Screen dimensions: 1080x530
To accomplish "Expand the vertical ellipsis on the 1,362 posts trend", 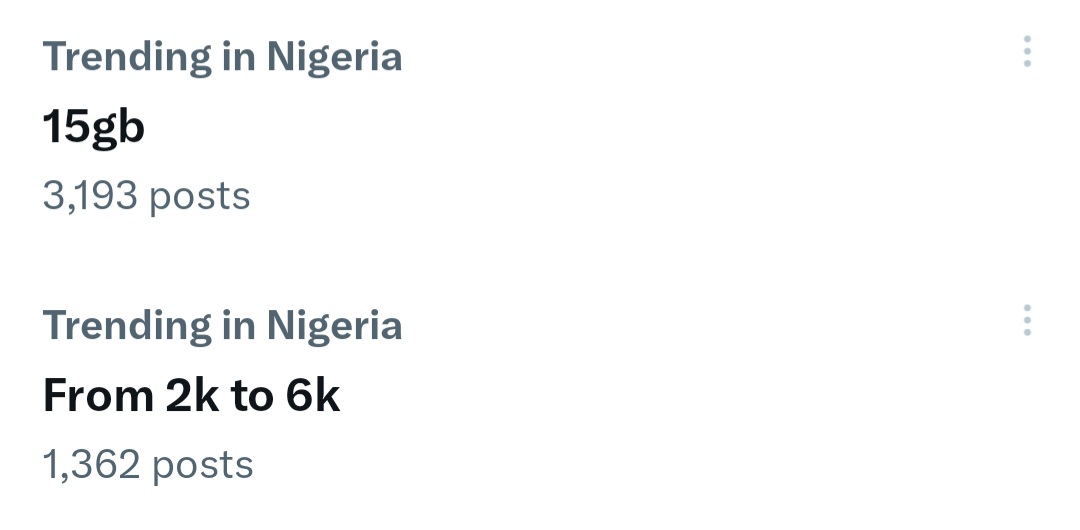I will (1027, 321).
